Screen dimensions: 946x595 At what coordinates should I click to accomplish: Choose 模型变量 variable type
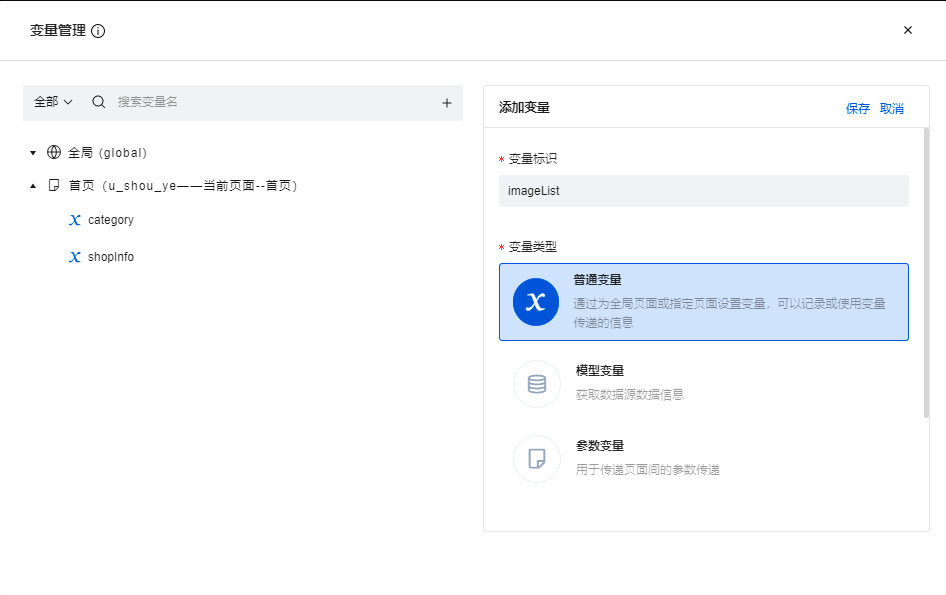(703, 383)
